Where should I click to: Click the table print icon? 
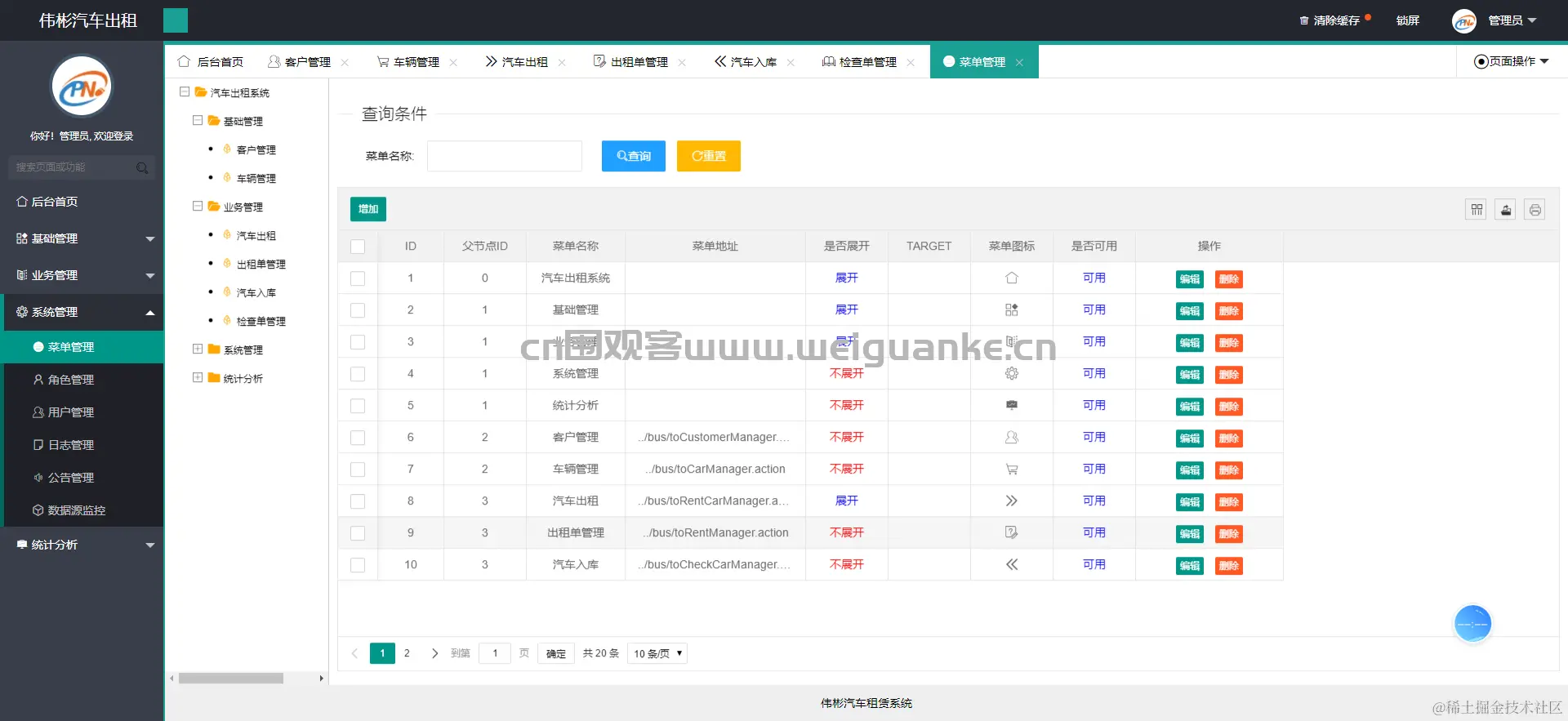(1535, 210)
